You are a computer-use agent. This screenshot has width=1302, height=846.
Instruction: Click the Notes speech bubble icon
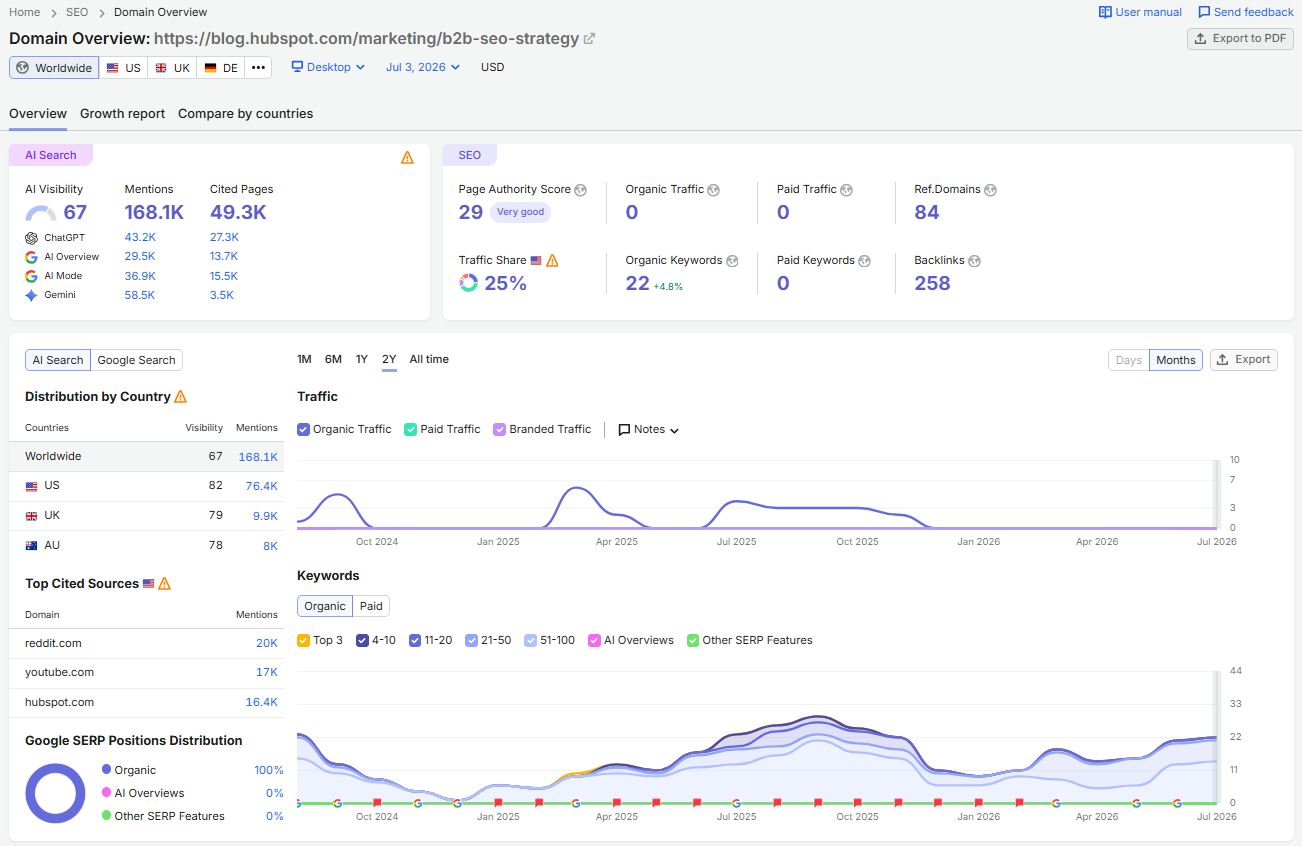coord(624,430)
